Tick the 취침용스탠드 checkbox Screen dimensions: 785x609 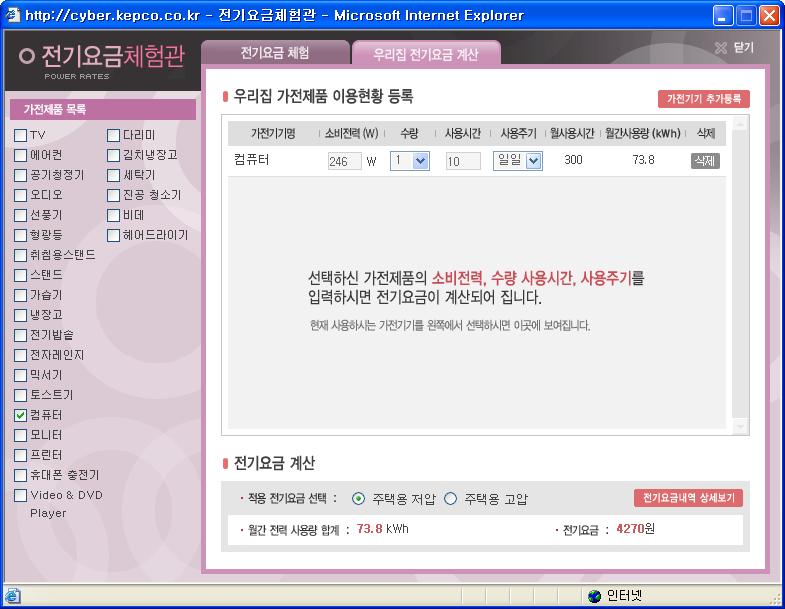coord(21,255)
